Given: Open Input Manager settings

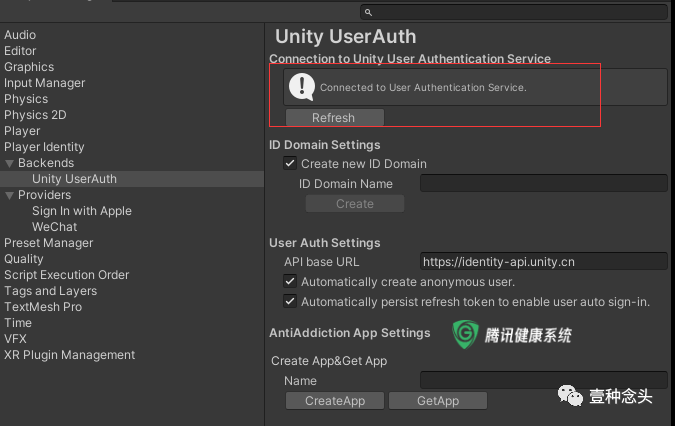Looking at the screenshot, I should (x=45, y=83).
